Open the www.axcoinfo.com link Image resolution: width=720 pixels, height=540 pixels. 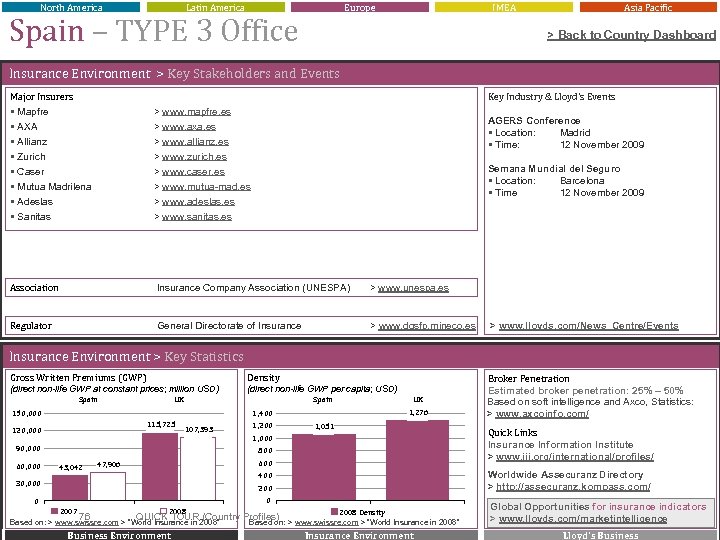click(542, 414)
